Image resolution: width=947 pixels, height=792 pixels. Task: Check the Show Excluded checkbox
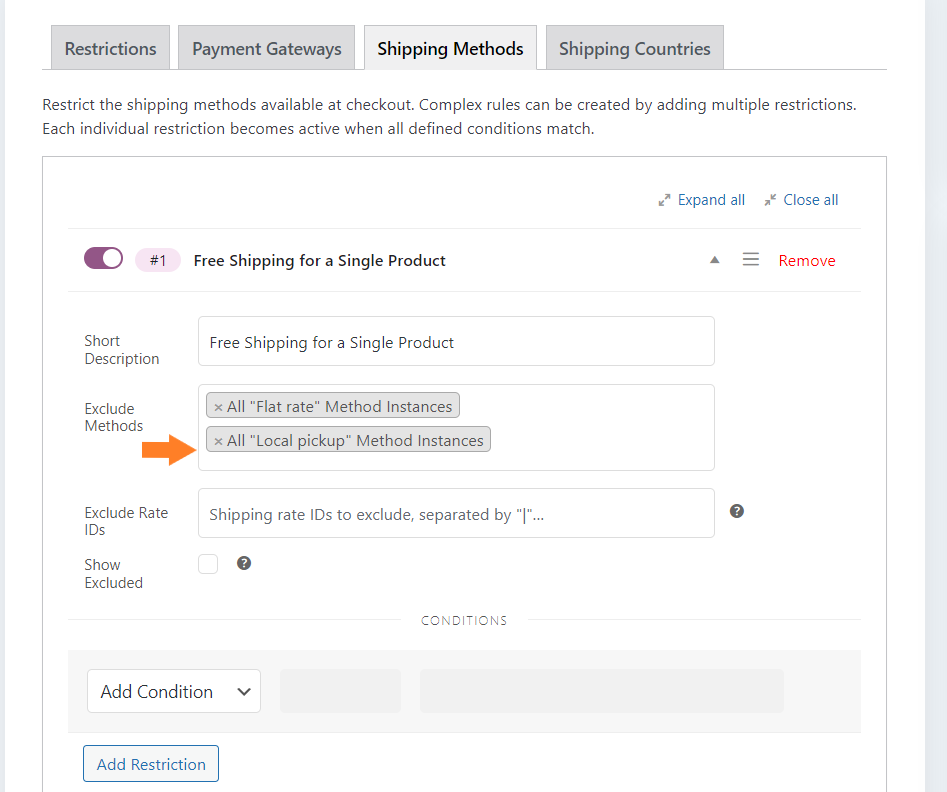208,564
